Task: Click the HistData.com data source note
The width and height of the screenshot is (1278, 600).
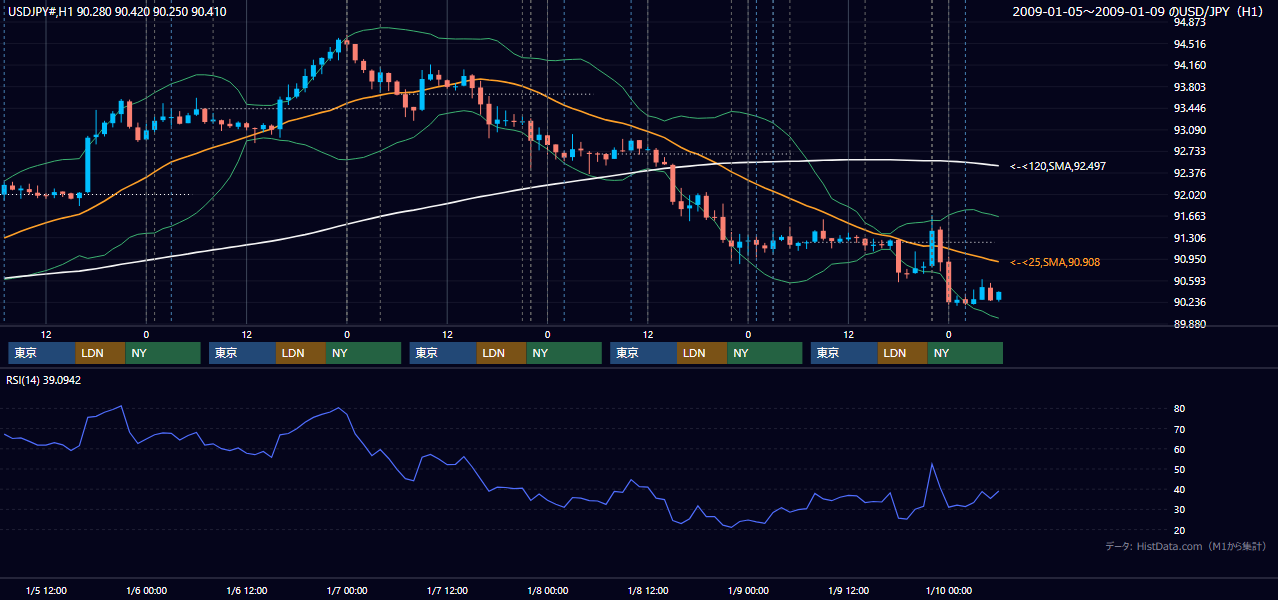Action: [1186, 546]
